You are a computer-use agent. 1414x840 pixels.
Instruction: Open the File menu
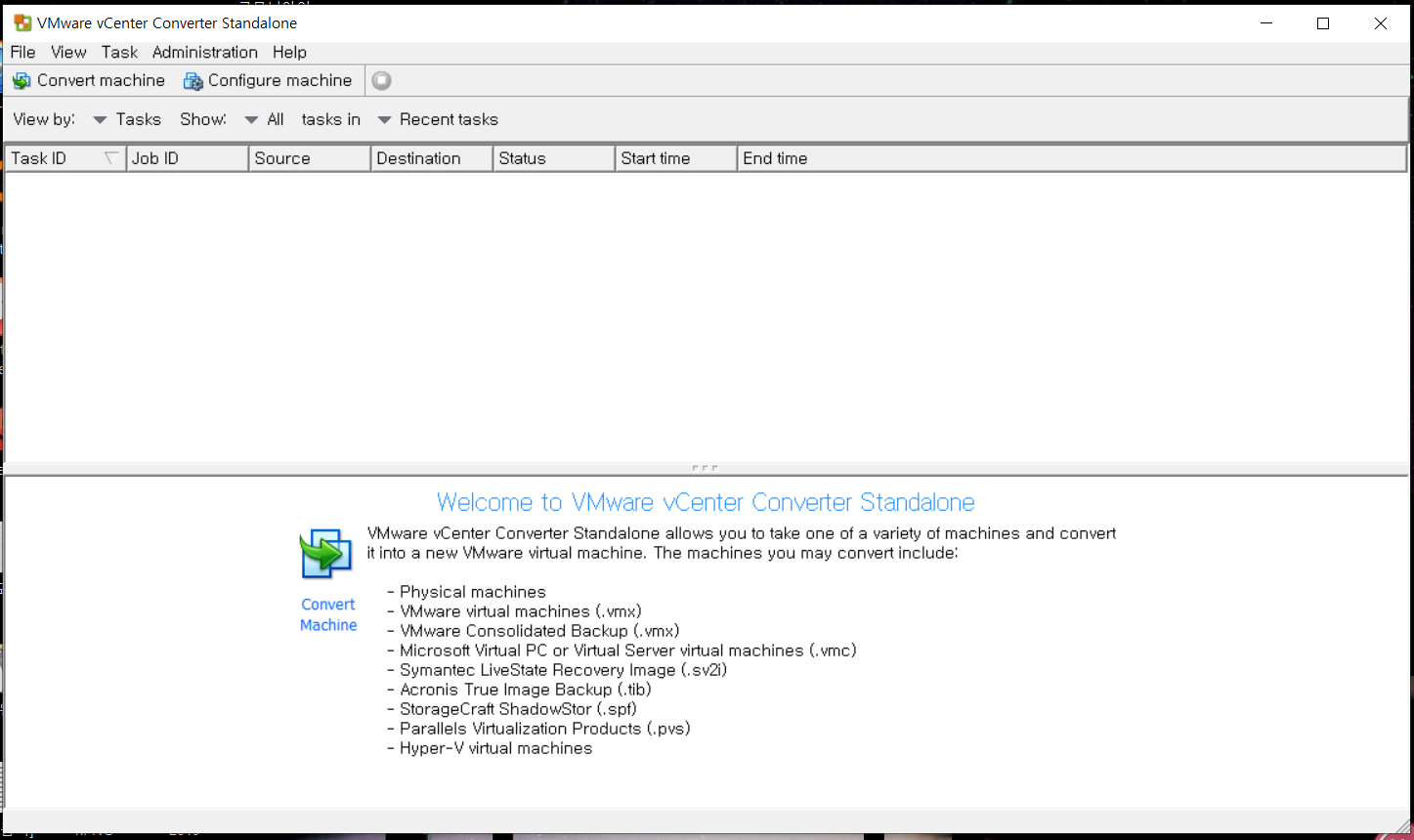(22, 52)
